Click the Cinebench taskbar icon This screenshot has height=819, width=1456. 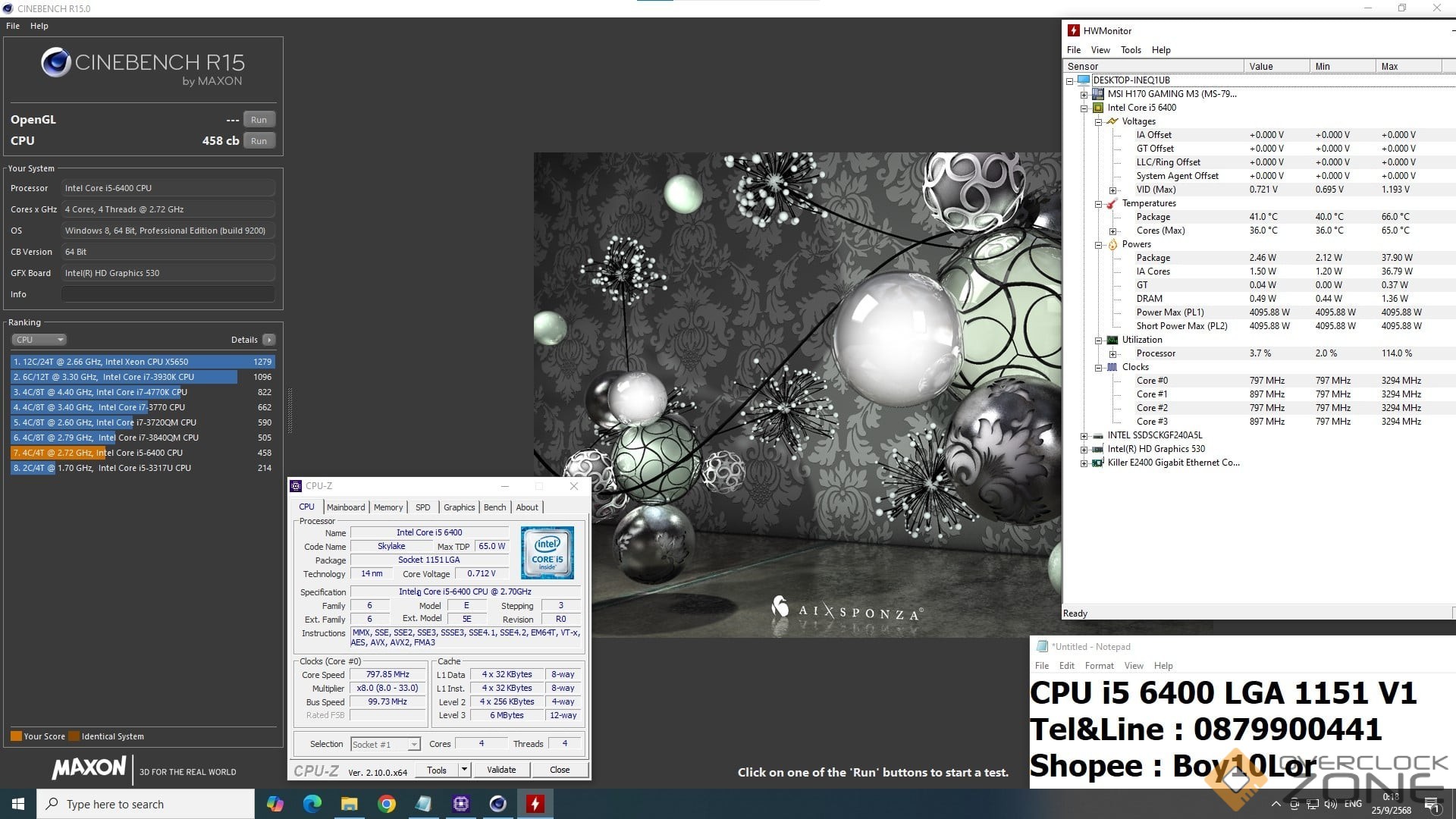point(498,804)
